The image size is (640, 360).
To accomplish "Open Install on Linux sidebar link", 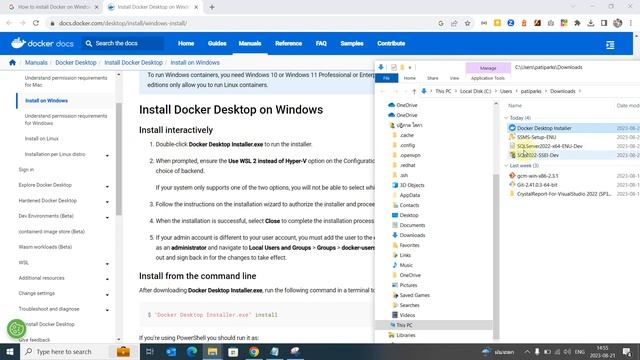I will (42, 139).
